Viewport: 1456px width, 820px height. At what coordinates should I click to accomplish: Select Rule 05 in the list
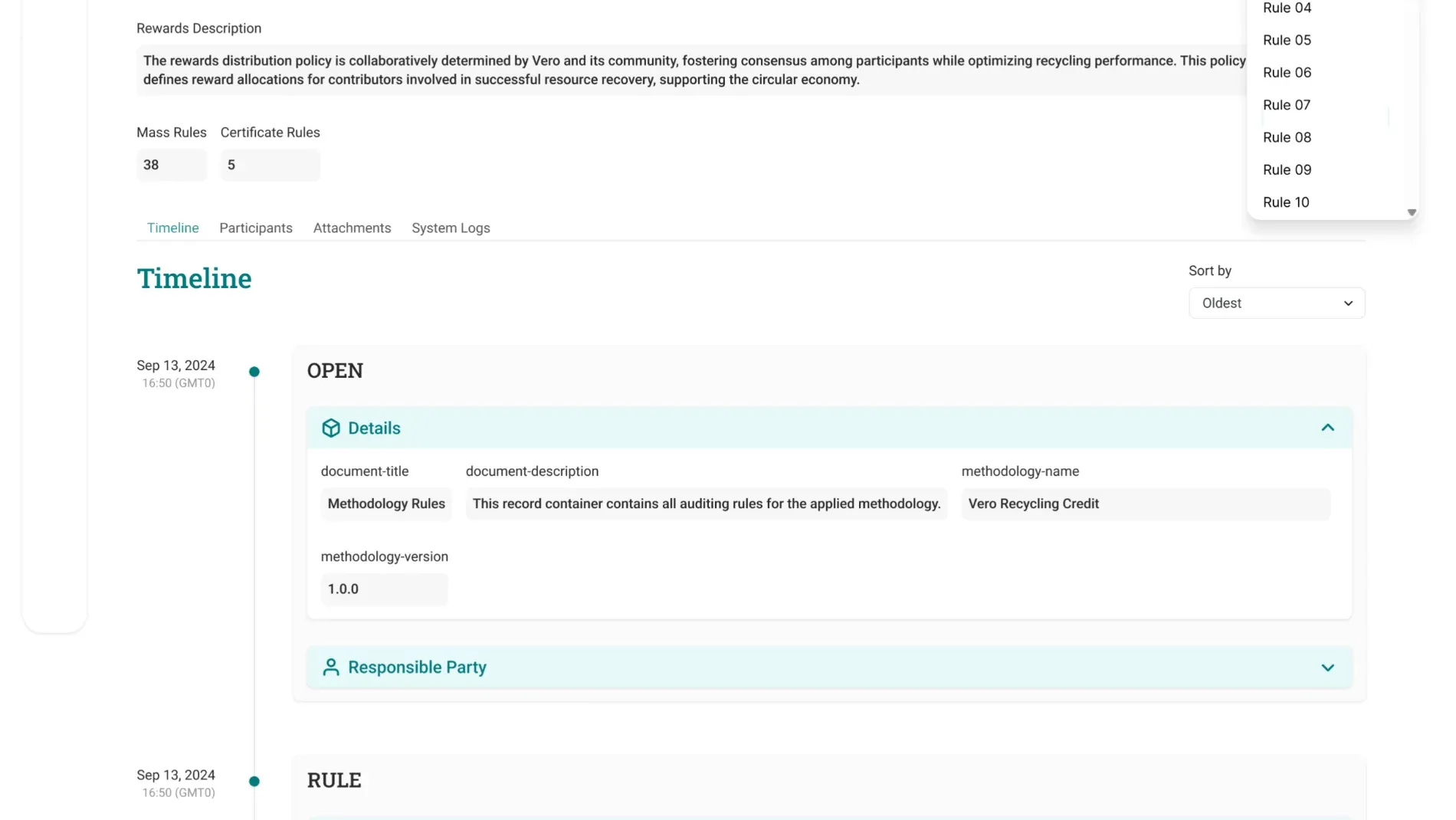(1287, 40)
